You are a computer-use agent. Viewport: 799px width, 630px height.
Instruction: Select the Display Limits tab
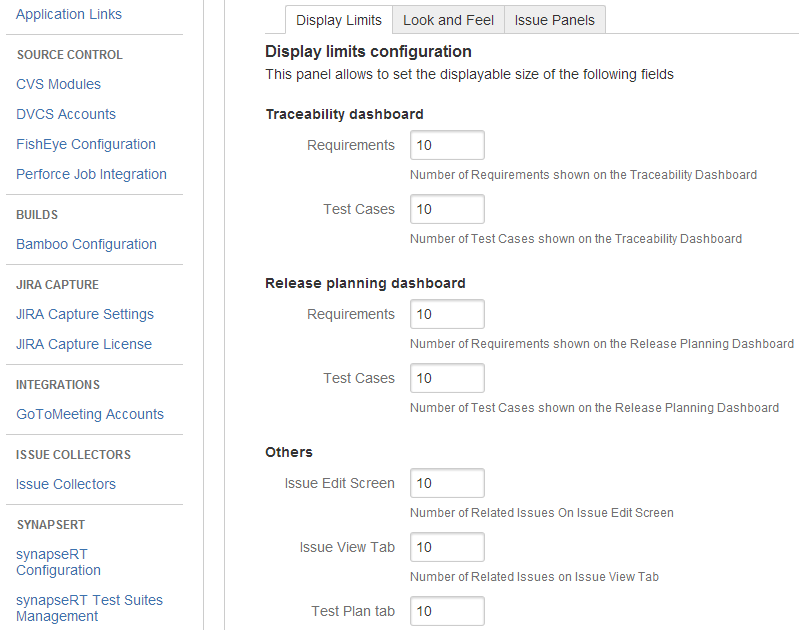click(x=339, y=20)
